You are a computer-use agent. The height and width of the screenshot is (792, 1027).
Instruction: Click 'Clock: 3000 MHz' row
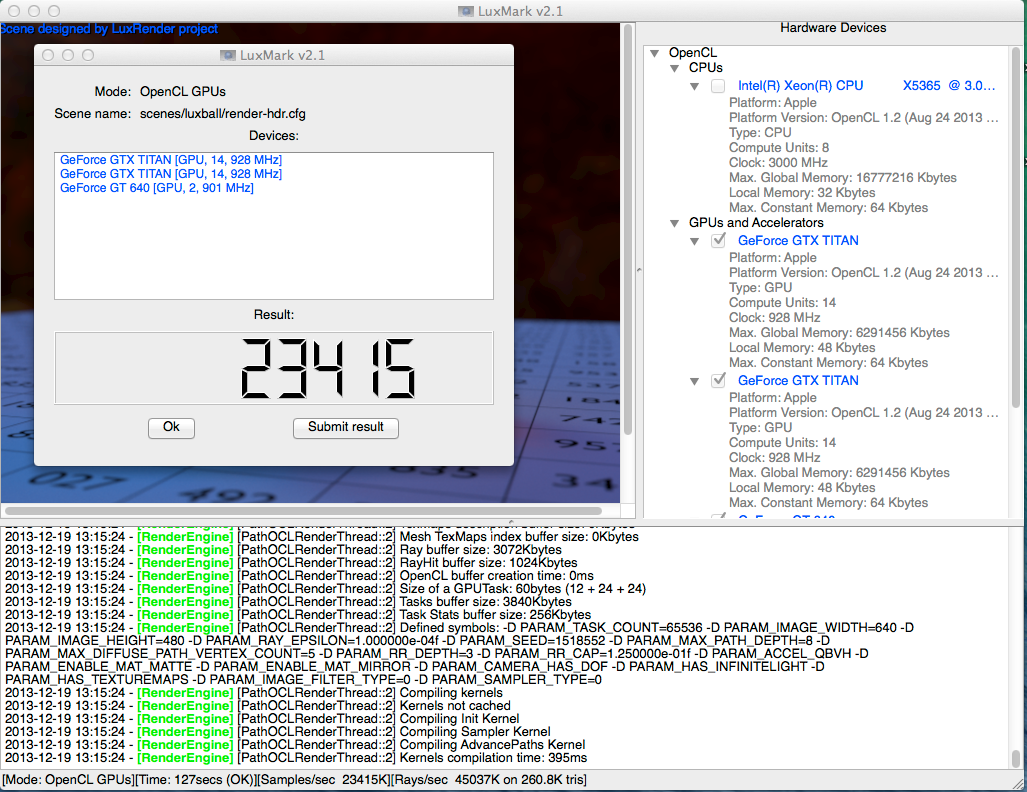coord(778,162)
